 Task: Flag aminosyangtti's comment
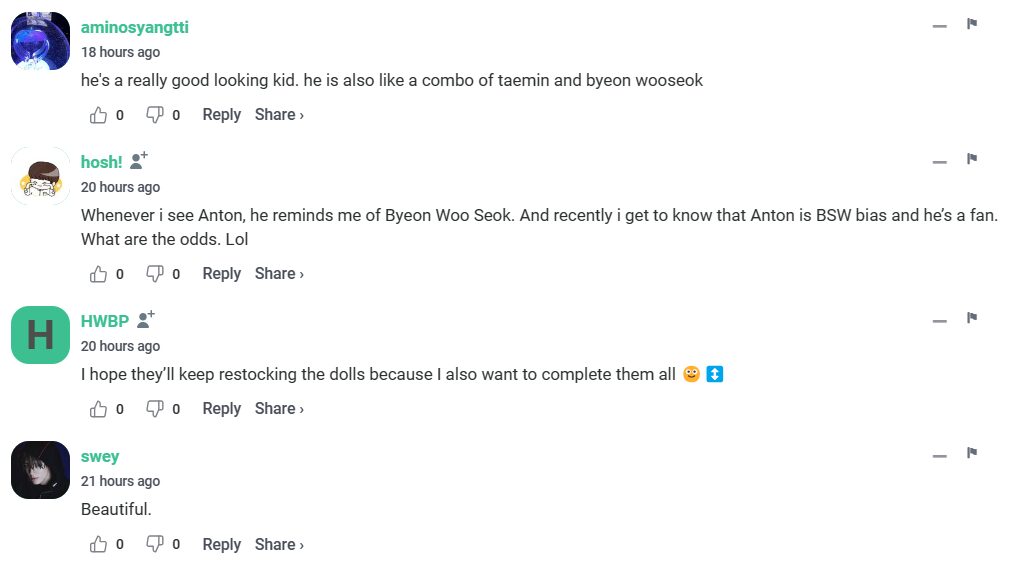971,24
